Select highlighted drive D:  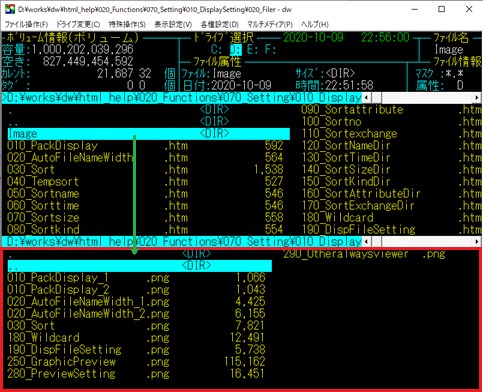click(236, 50)
